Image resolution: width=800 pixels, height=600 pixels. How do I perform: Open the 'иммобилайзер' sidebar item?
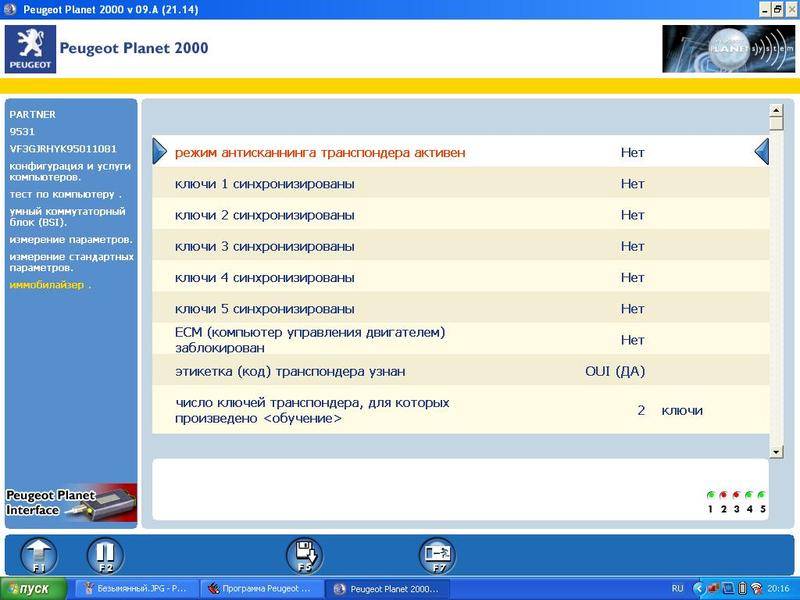49,285
